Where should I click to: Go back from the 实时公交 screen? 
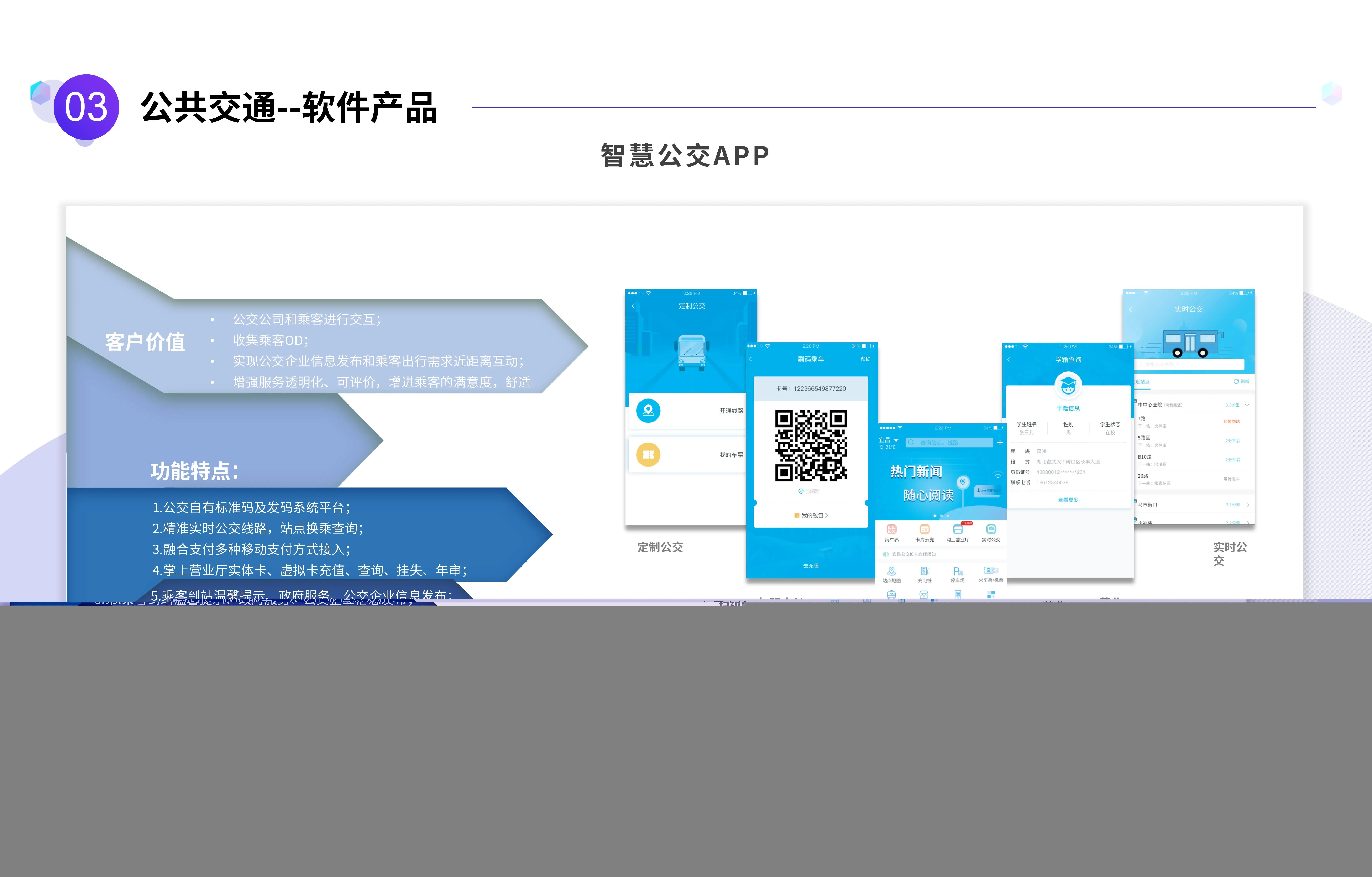tap(1131, 309)
